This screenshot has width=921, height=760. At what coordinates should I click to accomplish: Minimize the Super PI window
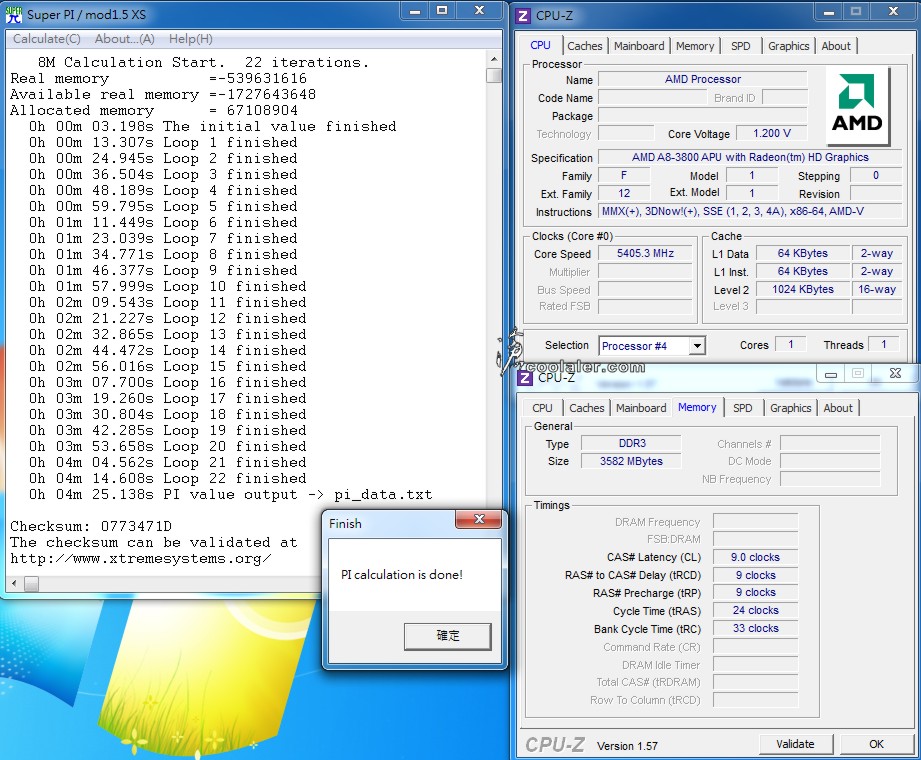click(415, 11)
